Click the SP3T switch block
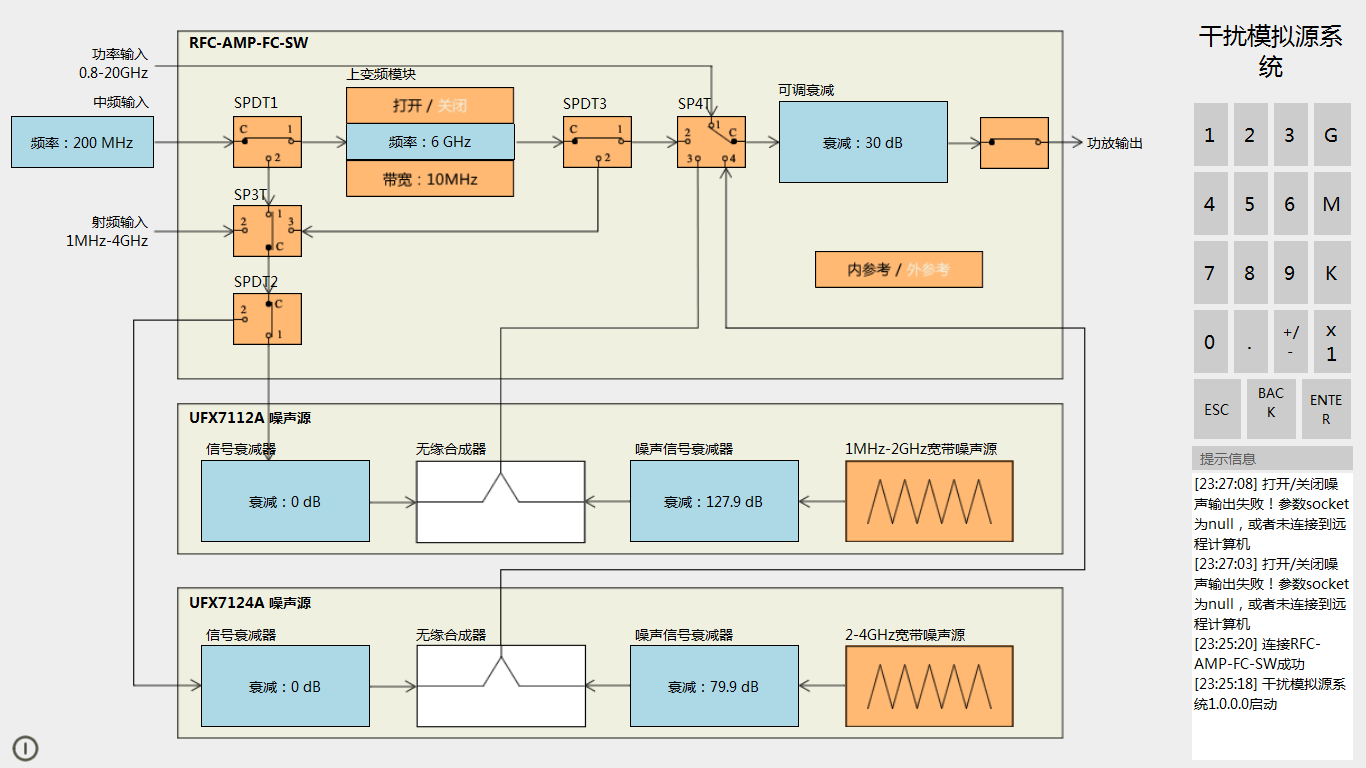Image resolution: width=1366 pixels, height=768 pixels. [267, 231]
